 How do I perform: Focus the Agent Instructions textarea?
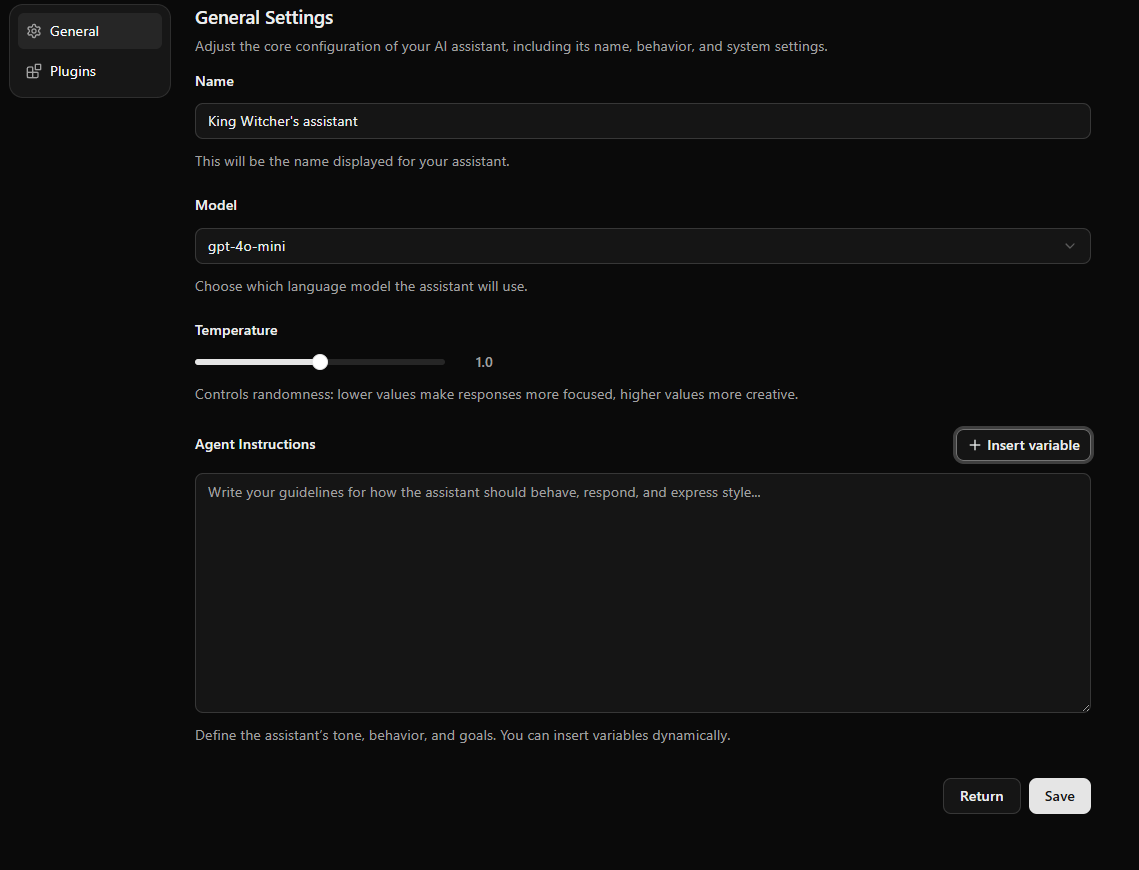643,592
